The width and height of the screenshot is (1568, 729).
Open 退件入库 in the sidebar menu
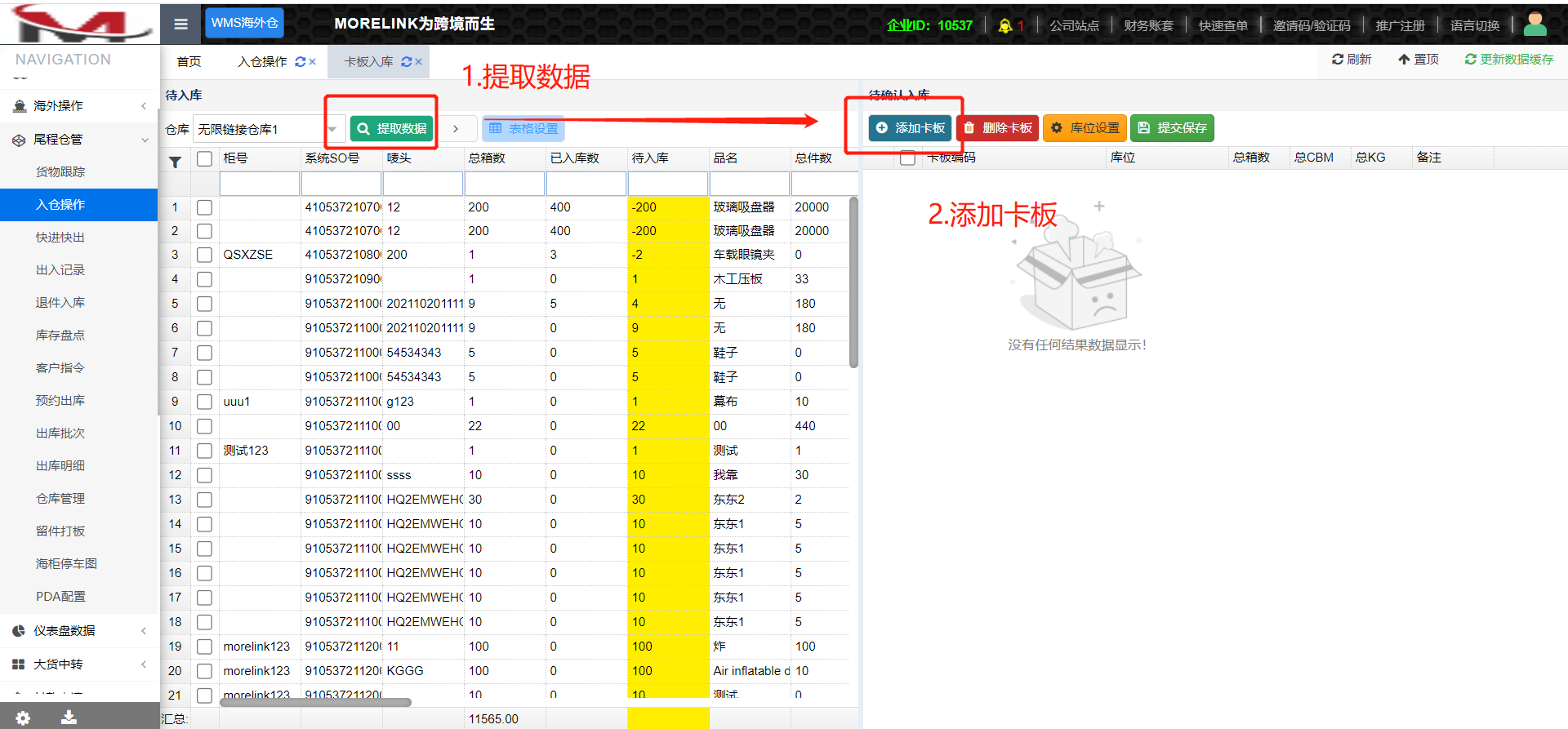pos(60,303)
